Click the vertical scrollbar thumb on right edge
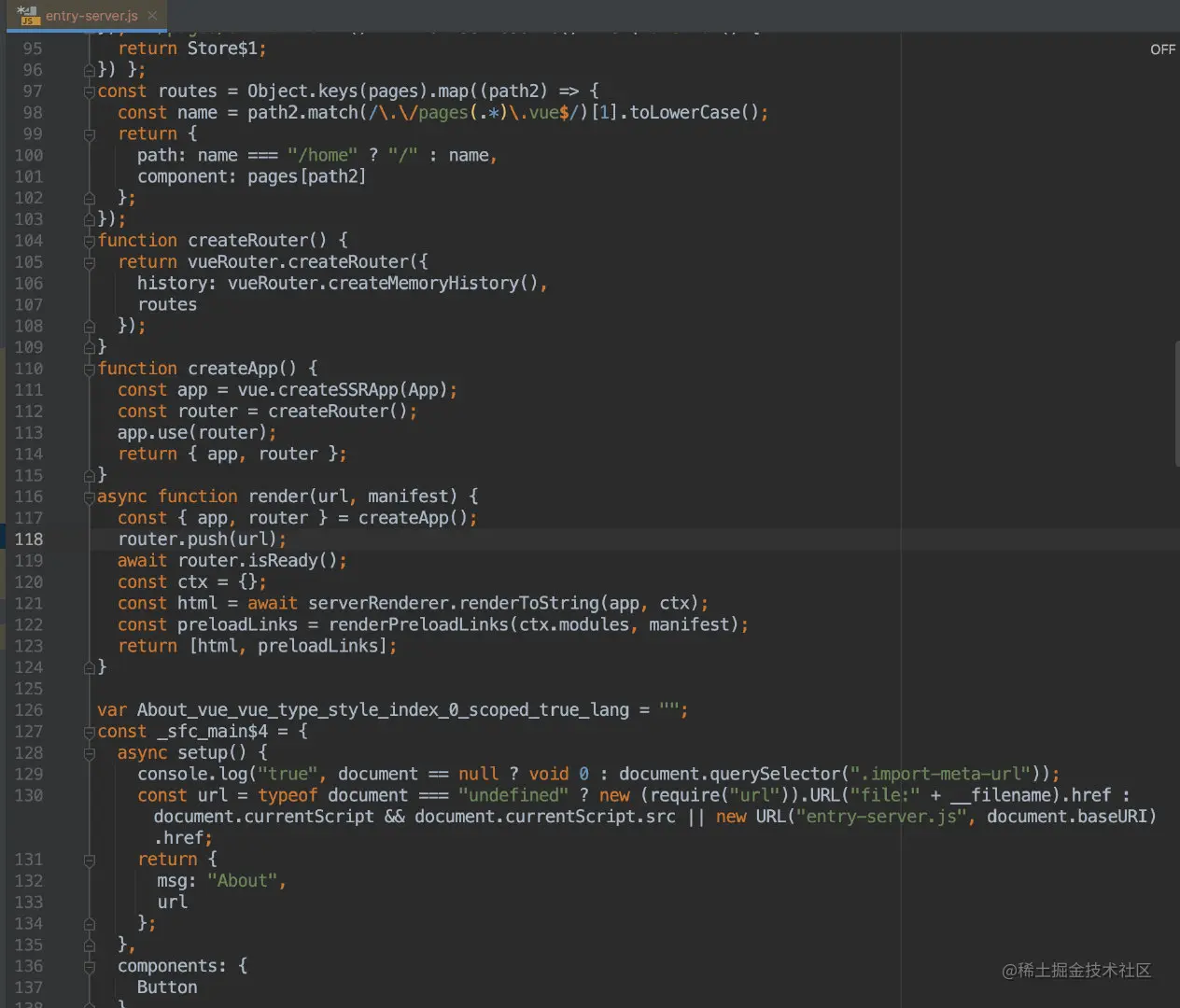 click(x=1176, y=403)
